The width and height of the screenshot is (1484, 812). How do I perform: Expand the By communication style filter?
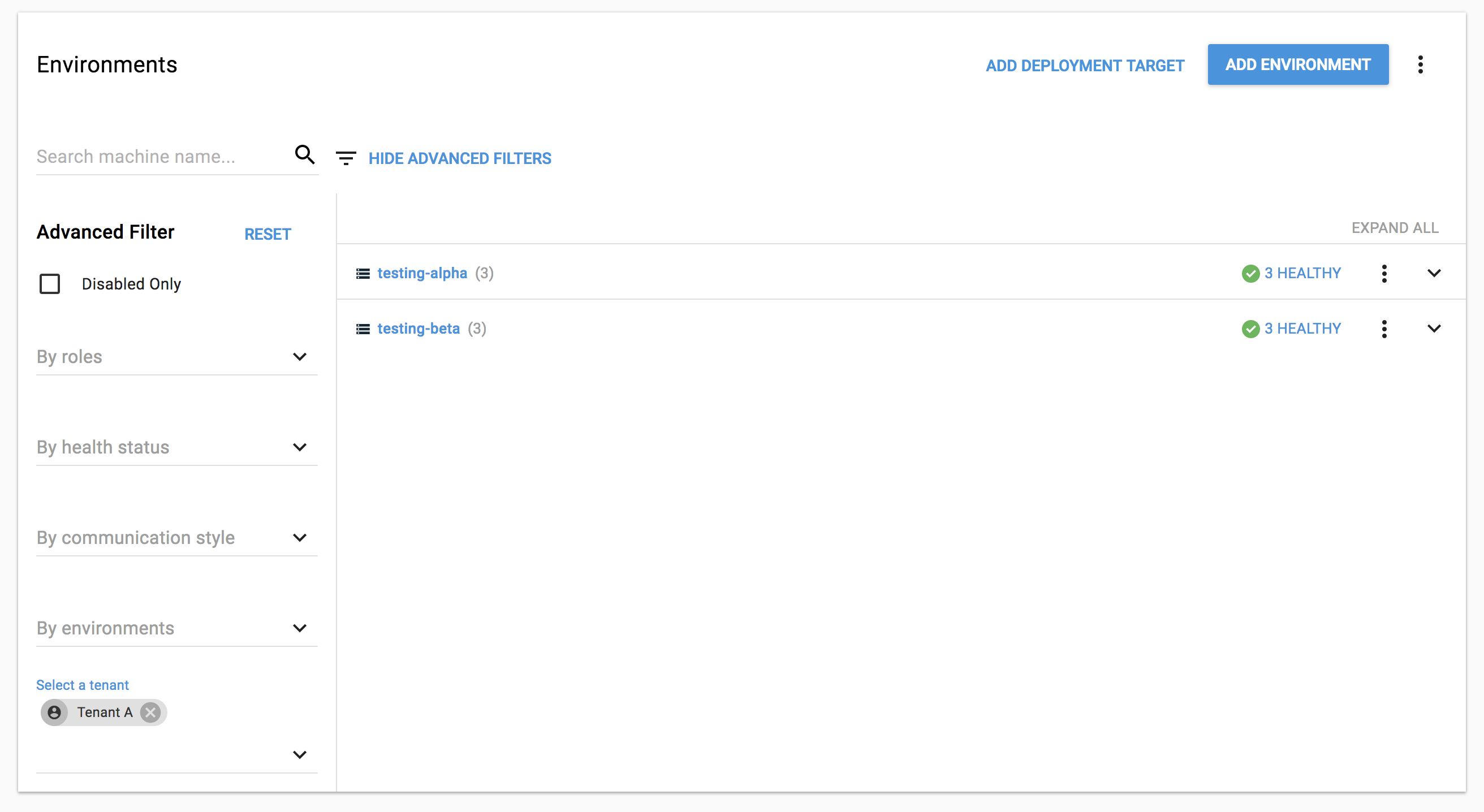point(299,537)
